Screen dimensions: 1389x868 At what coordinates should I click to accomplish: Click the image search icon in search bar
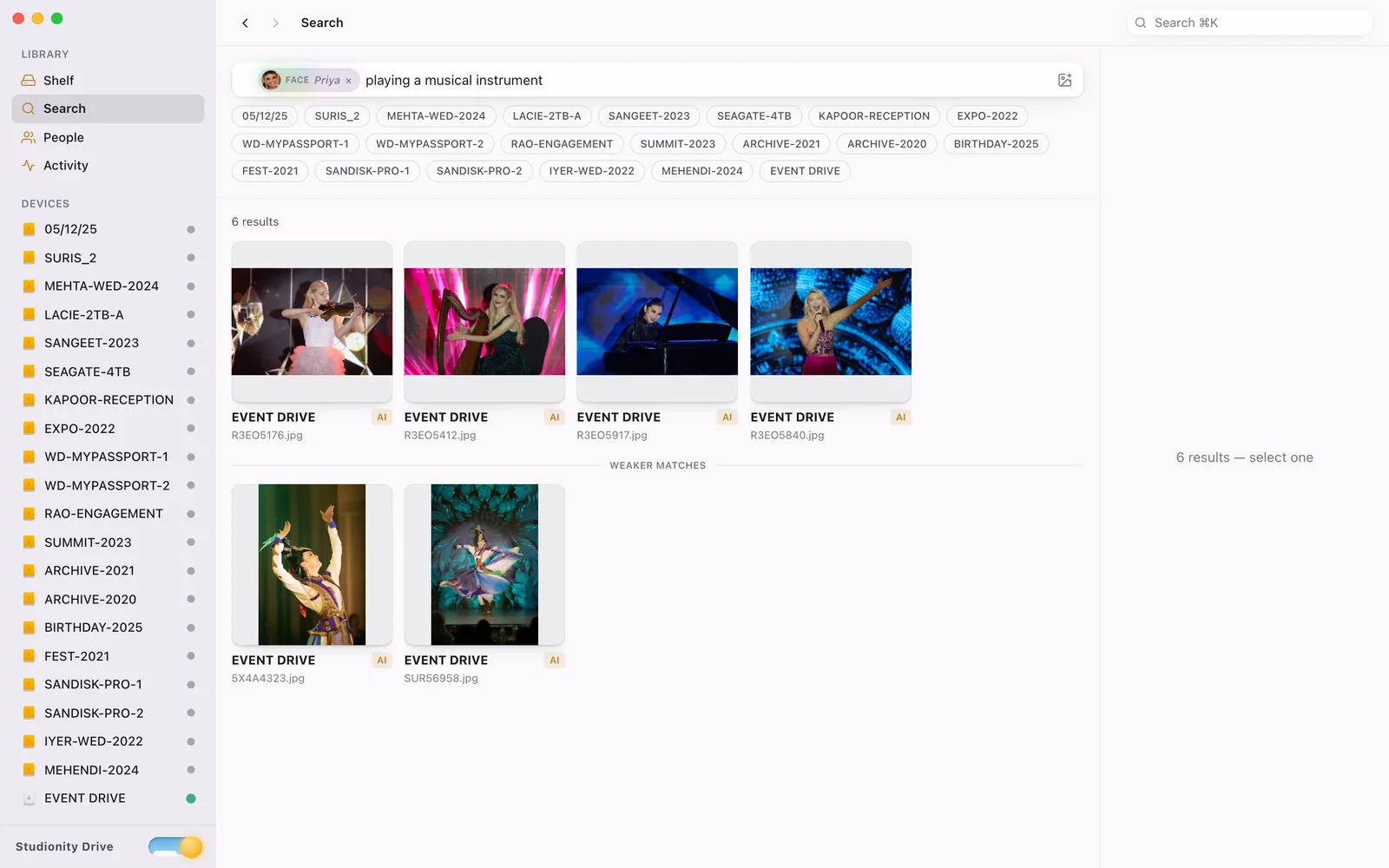point(1064,80)
